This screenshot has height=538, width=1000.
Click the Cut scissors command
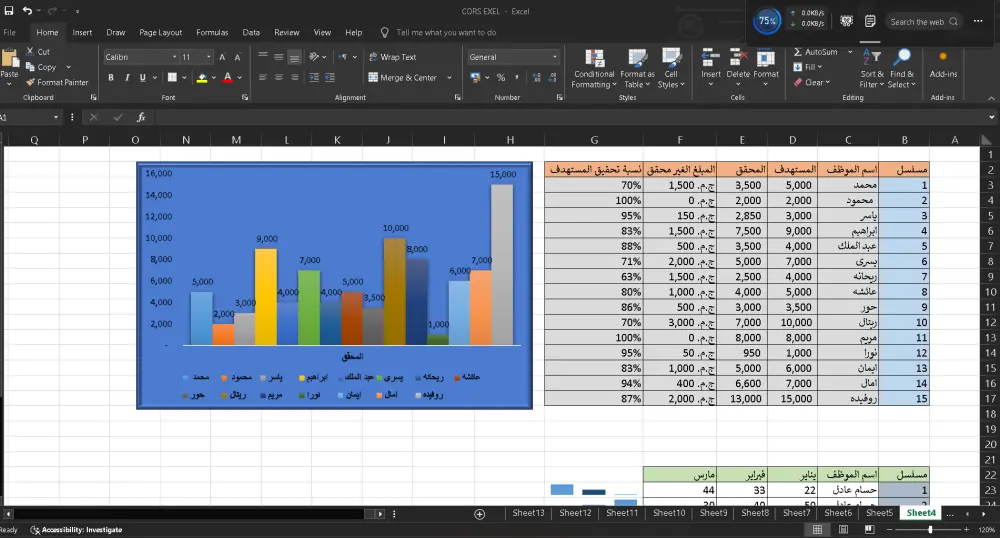[x=38, y=52]
